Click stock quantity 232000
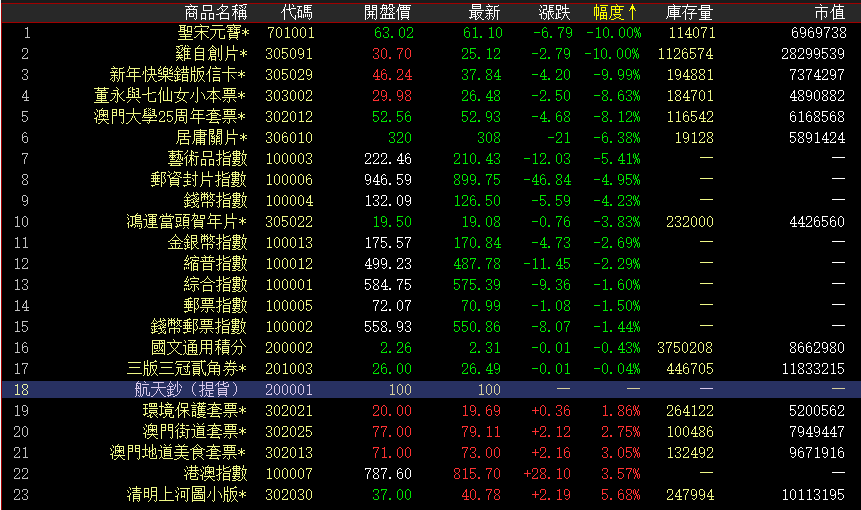Screen dimensions: 861x510 coord(690,222)
